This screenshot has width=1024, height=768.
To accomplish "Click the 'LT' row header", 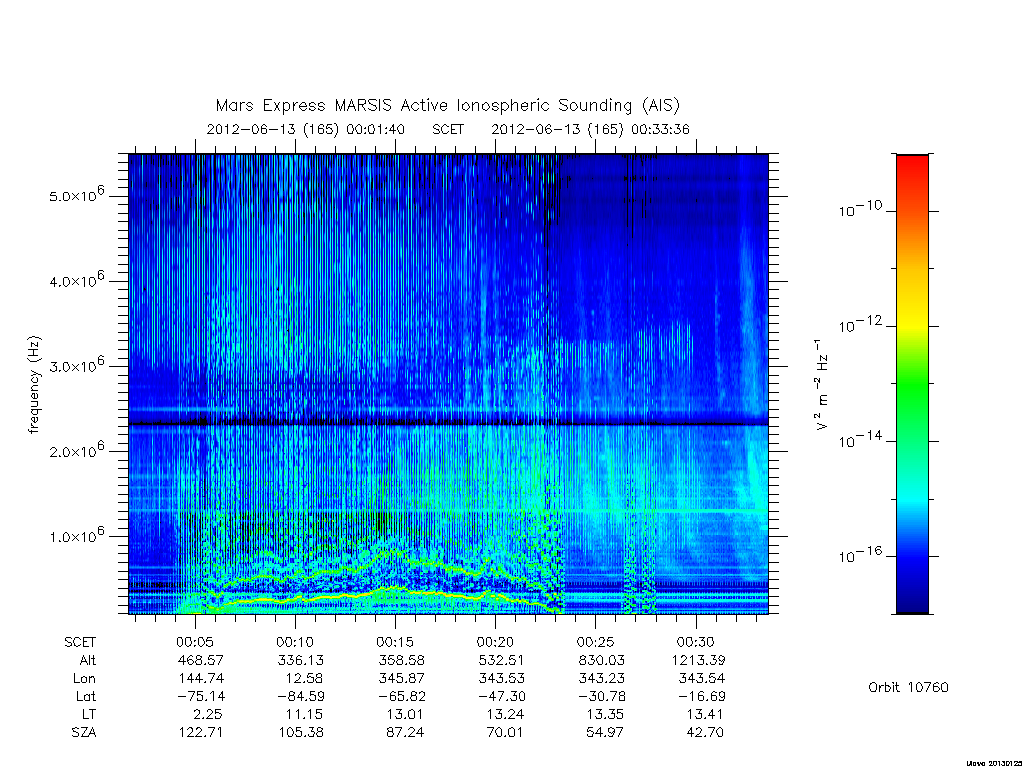I will [x=89, y=715].
